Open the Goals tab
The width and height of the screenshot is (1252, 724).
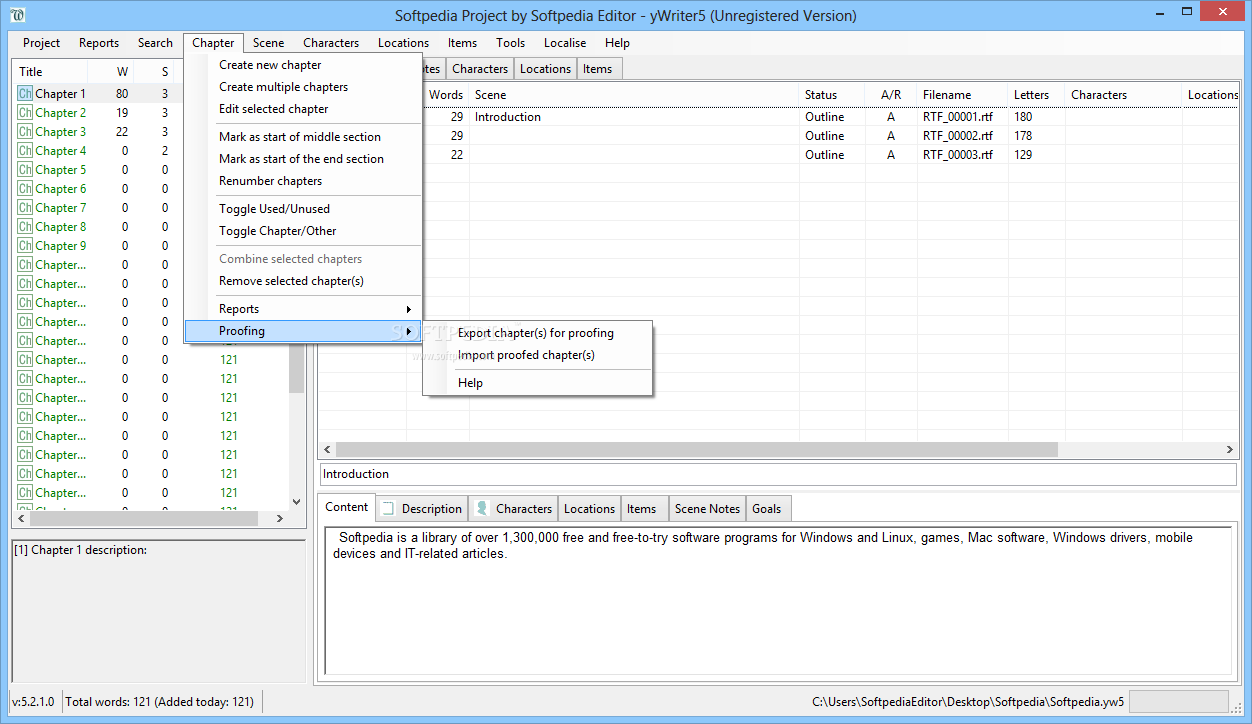[767, 509]
